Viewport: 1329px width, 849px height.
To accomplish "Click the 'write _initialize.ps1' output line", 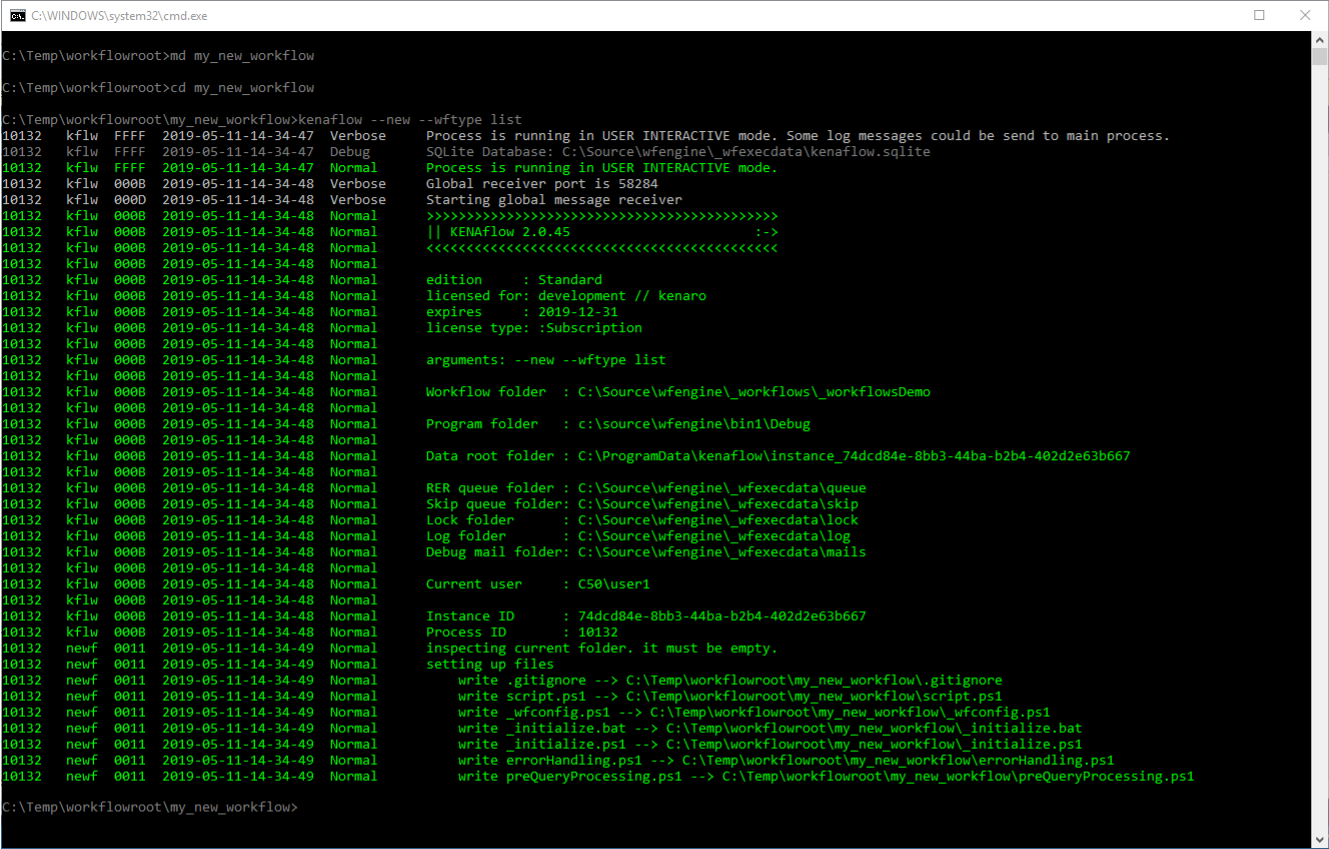I will click(x=770, y=744).
